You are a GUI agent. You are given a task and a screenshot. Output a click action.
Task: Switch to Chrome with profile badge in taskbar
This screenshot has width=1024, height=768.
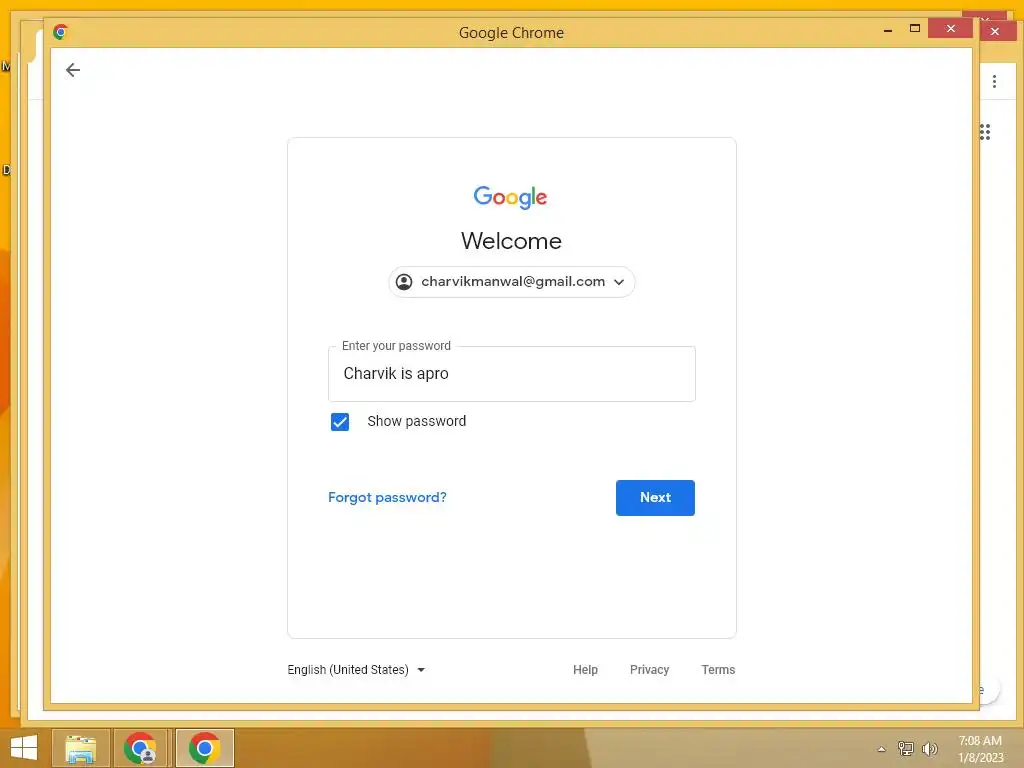141,748
